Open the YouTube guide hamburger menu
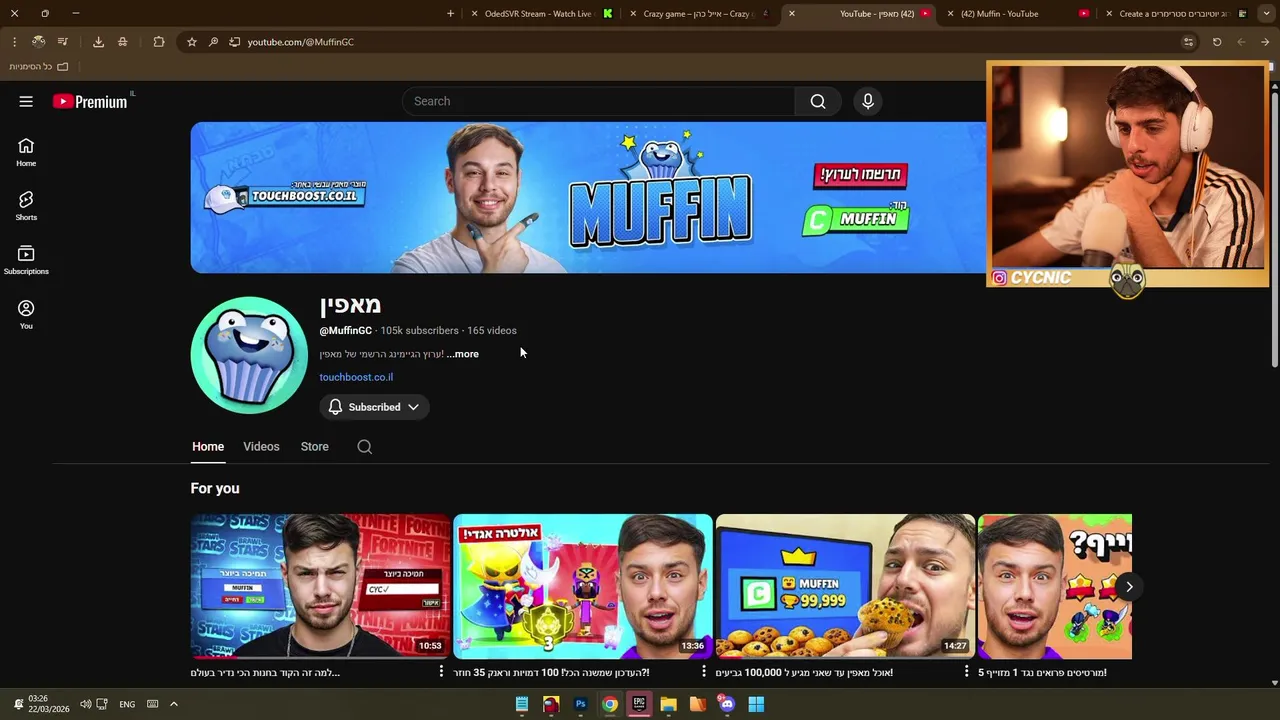 tap(26, 101)
